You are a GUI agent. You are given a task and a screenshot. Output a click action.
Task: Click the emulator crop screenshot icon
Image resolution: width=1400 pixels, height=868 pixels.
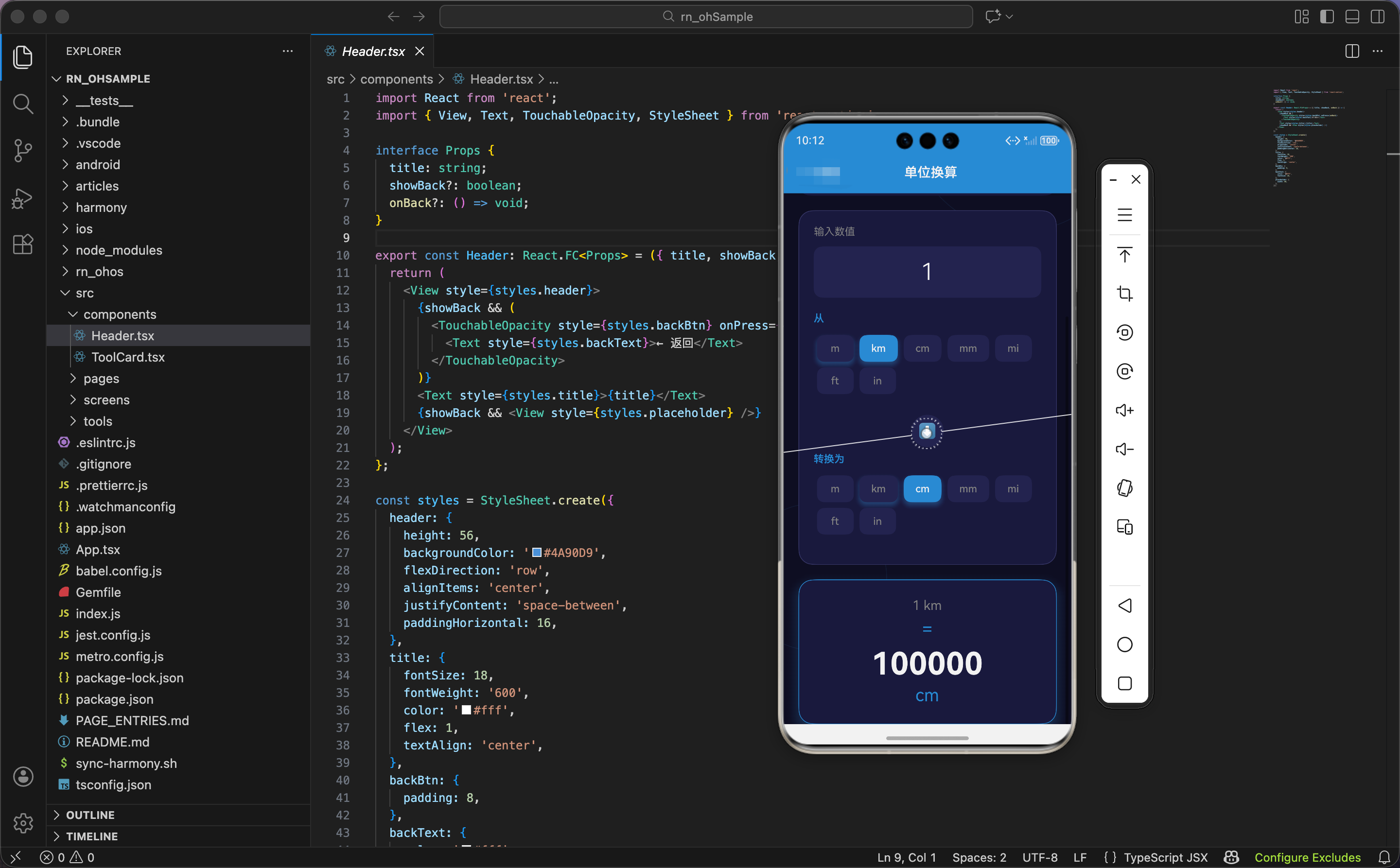(x=1124, y=294)
